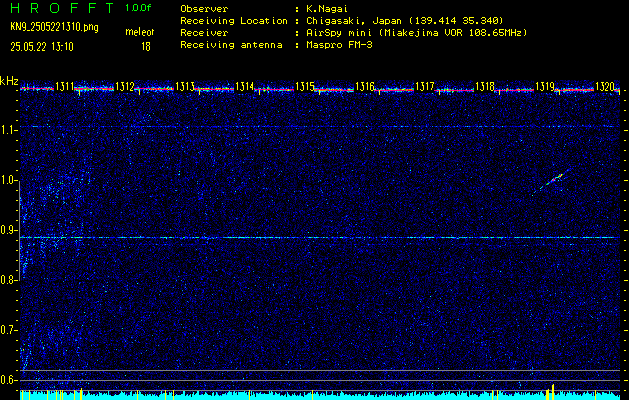629x400 pixels.
Task: Click the 1319 time marker
Action: (x=545, y=86)
